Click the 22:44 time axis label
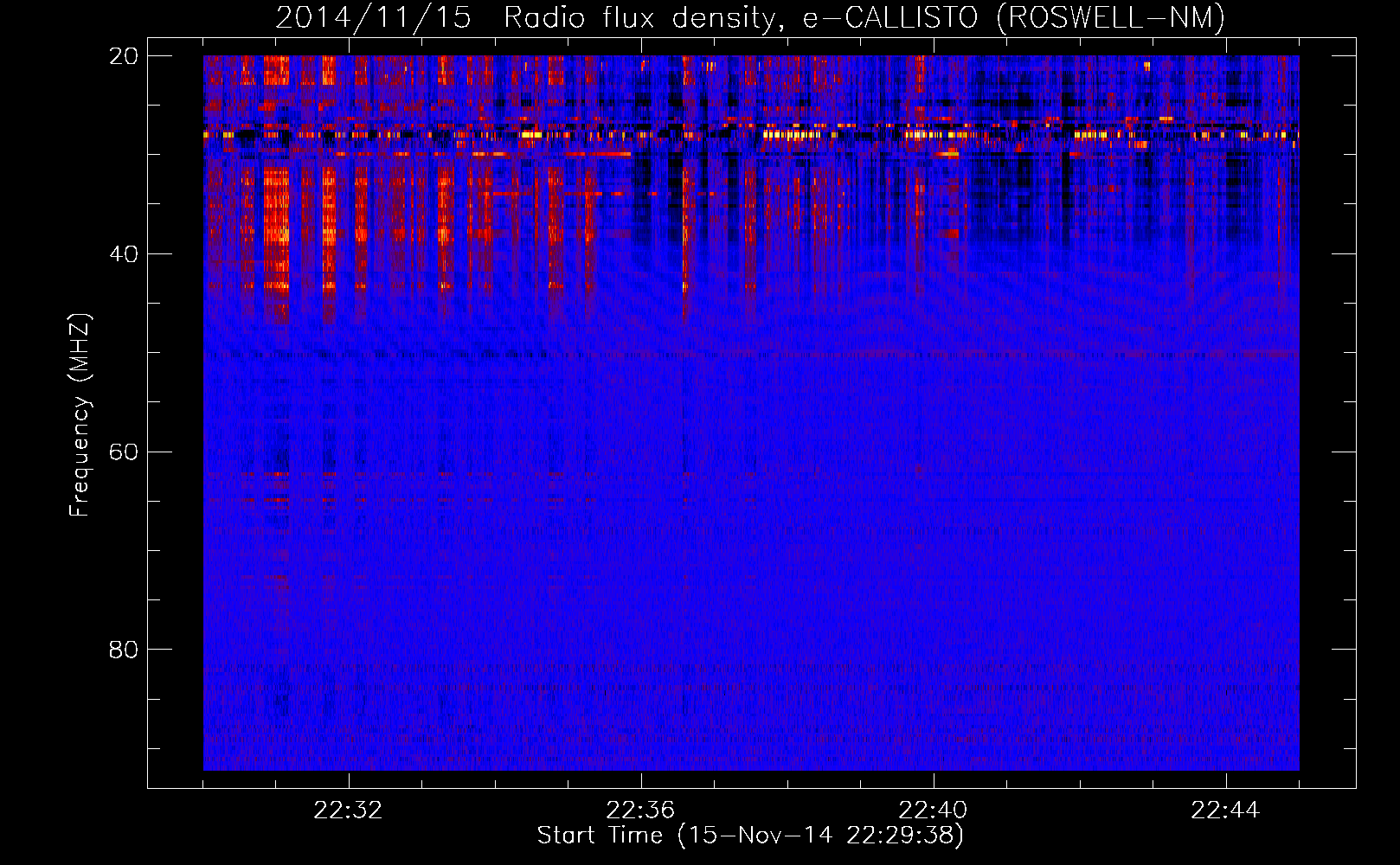Viewport: 1400px width, 865px height. tap(1225, 811)
